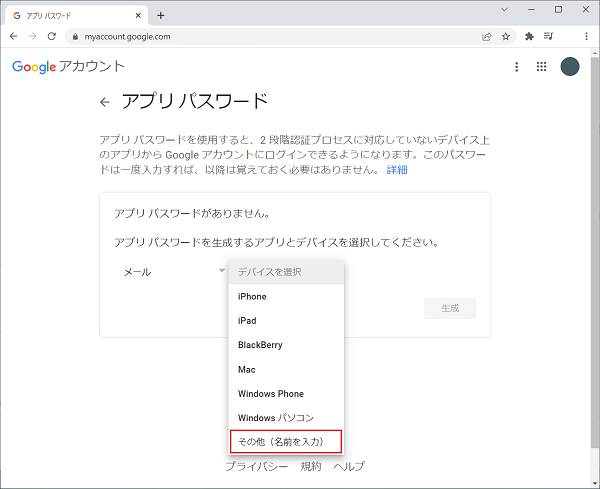Bookmark this page with the star icon
Image resolution: width=600 pixels, height=489 pixels.
point(505,36)
